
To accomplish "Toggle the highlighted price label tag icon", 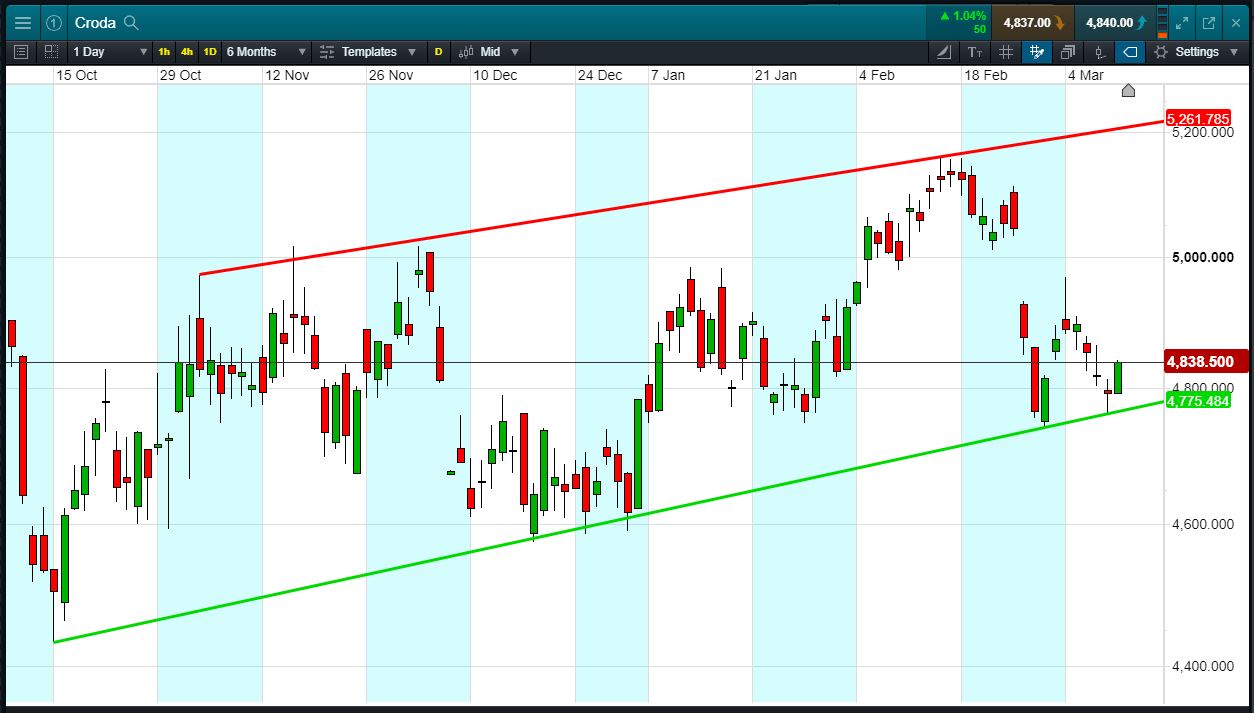I will tap(1130, 52).
